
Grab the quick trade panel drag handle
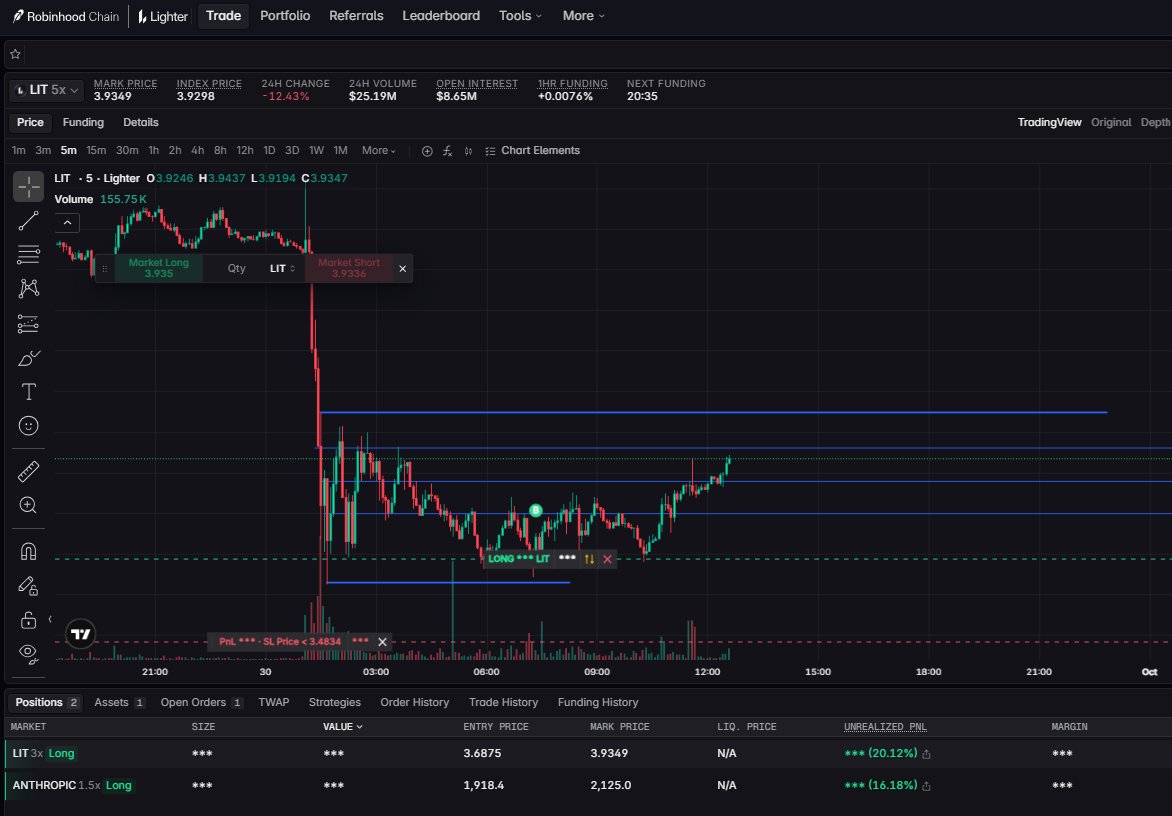pos(105,269)
